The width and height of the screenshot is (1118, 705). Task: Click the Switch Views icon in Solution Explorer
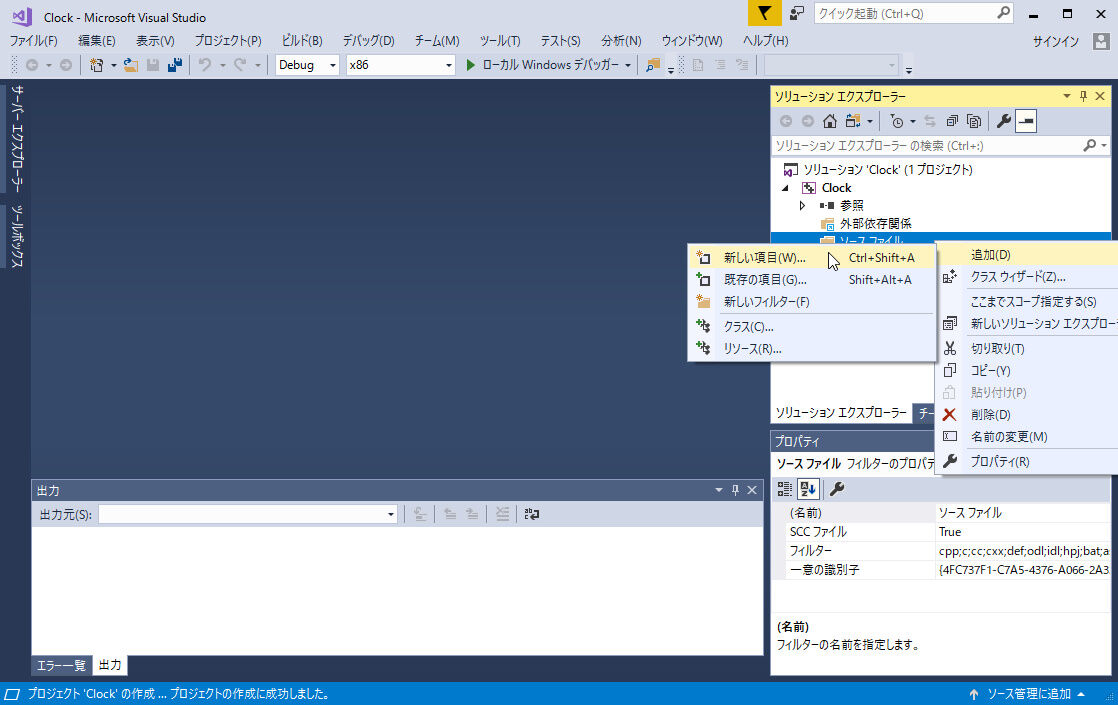[x=853, y=121]
